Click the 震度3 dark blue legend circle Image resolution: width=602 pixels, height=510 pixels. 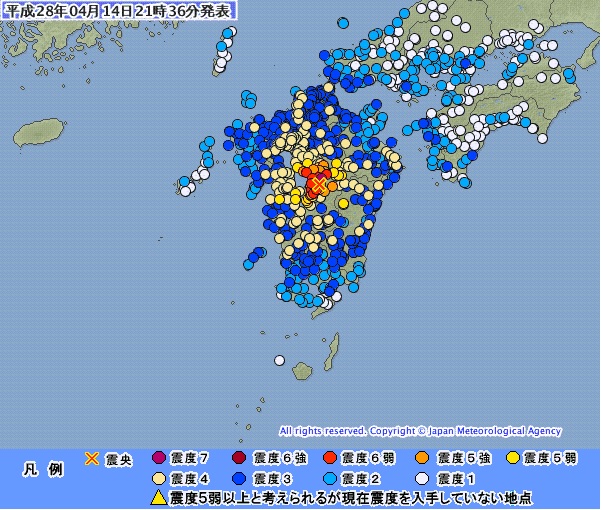pos(239,479)
